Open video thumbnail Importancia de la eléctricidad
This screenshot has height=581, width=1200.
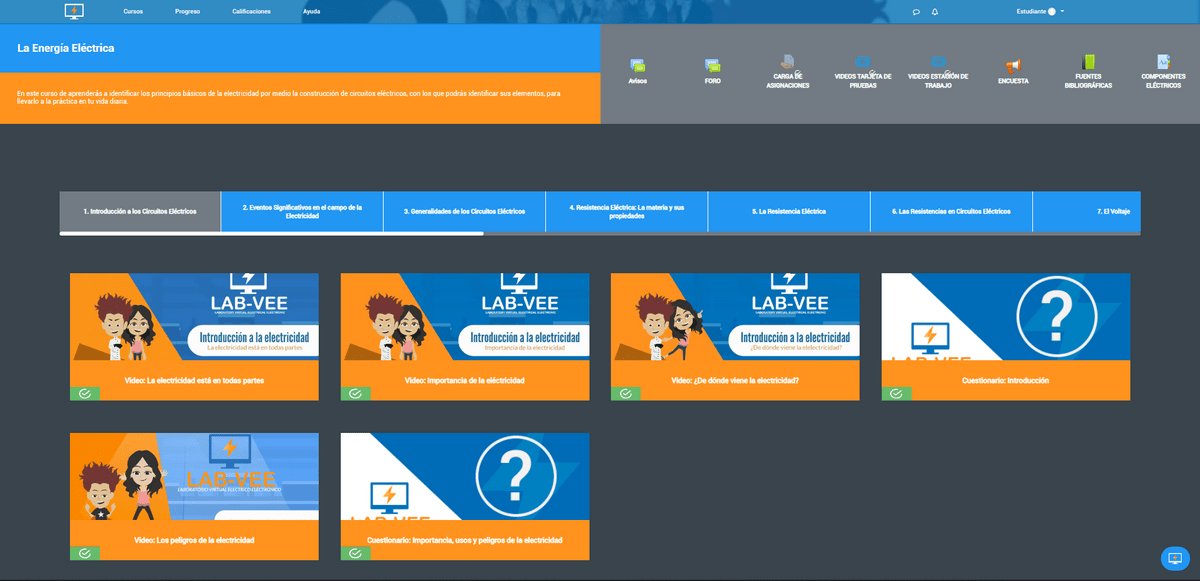click(465, 317)
